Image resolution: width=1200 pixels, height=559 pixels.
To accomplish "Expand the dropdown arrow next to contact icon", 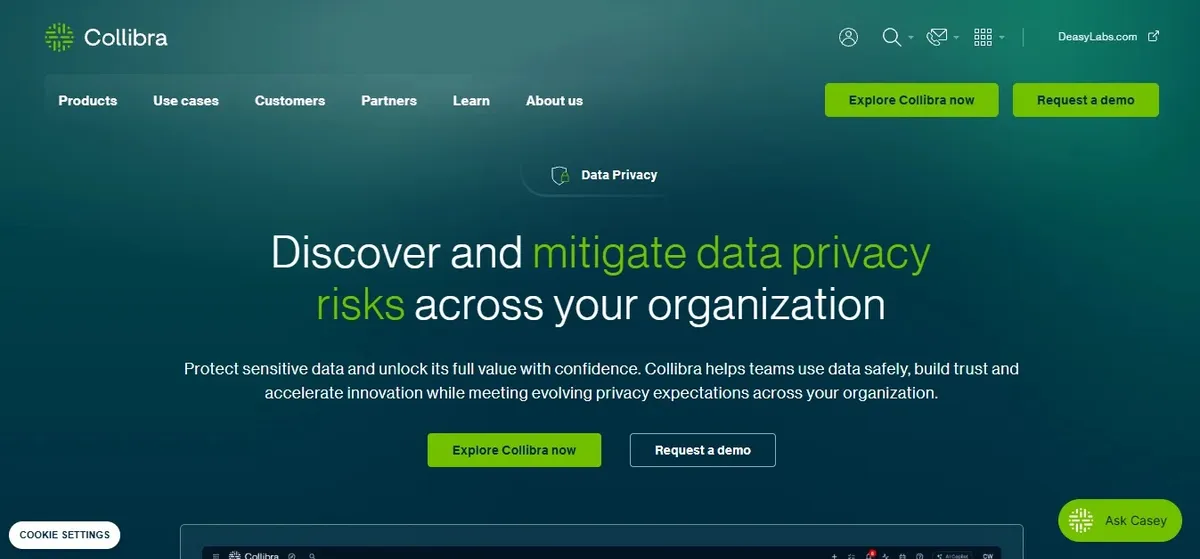I will 956,38.
